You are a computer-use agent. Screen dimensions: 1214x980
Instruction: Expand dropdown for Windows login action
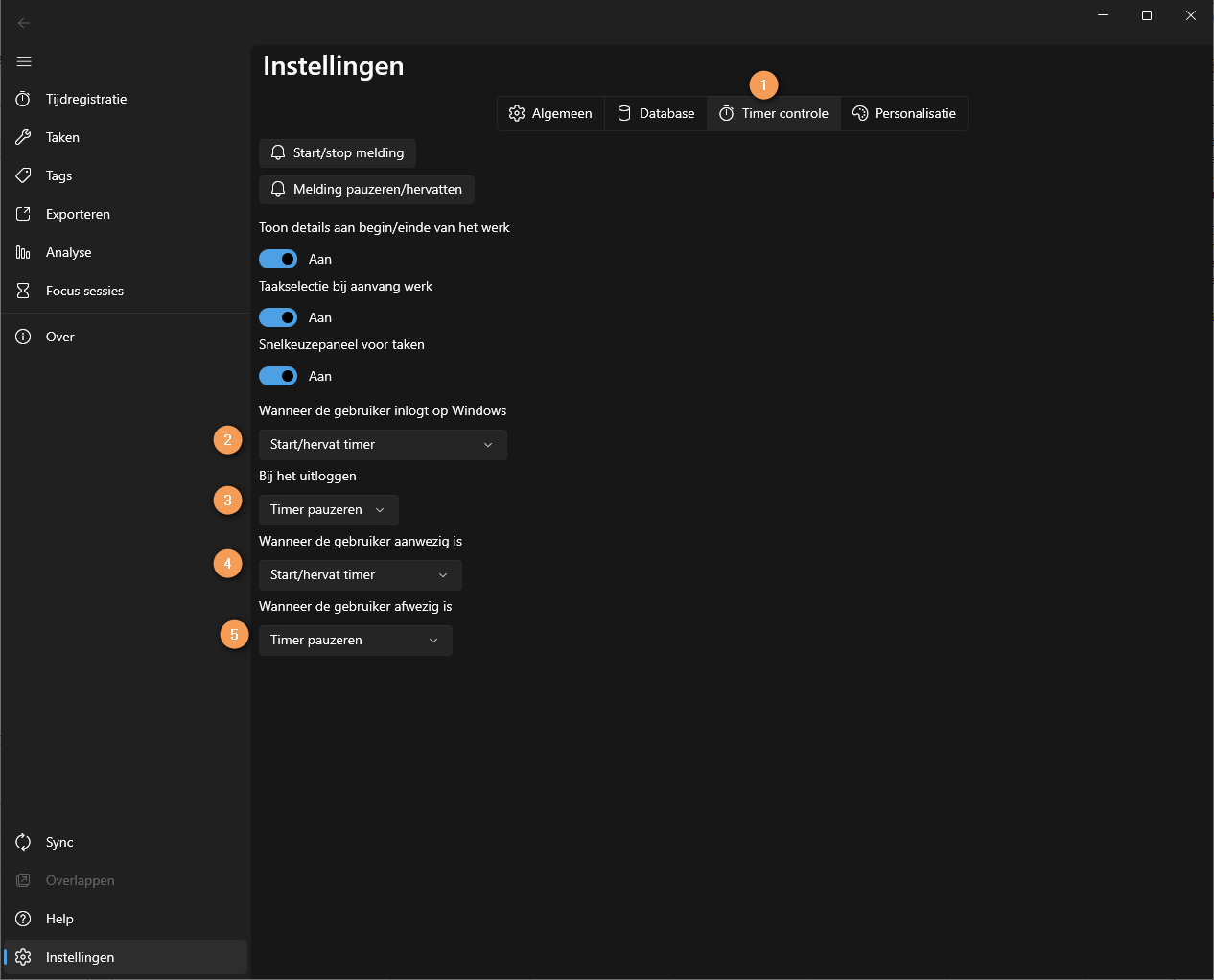(383, 444)
